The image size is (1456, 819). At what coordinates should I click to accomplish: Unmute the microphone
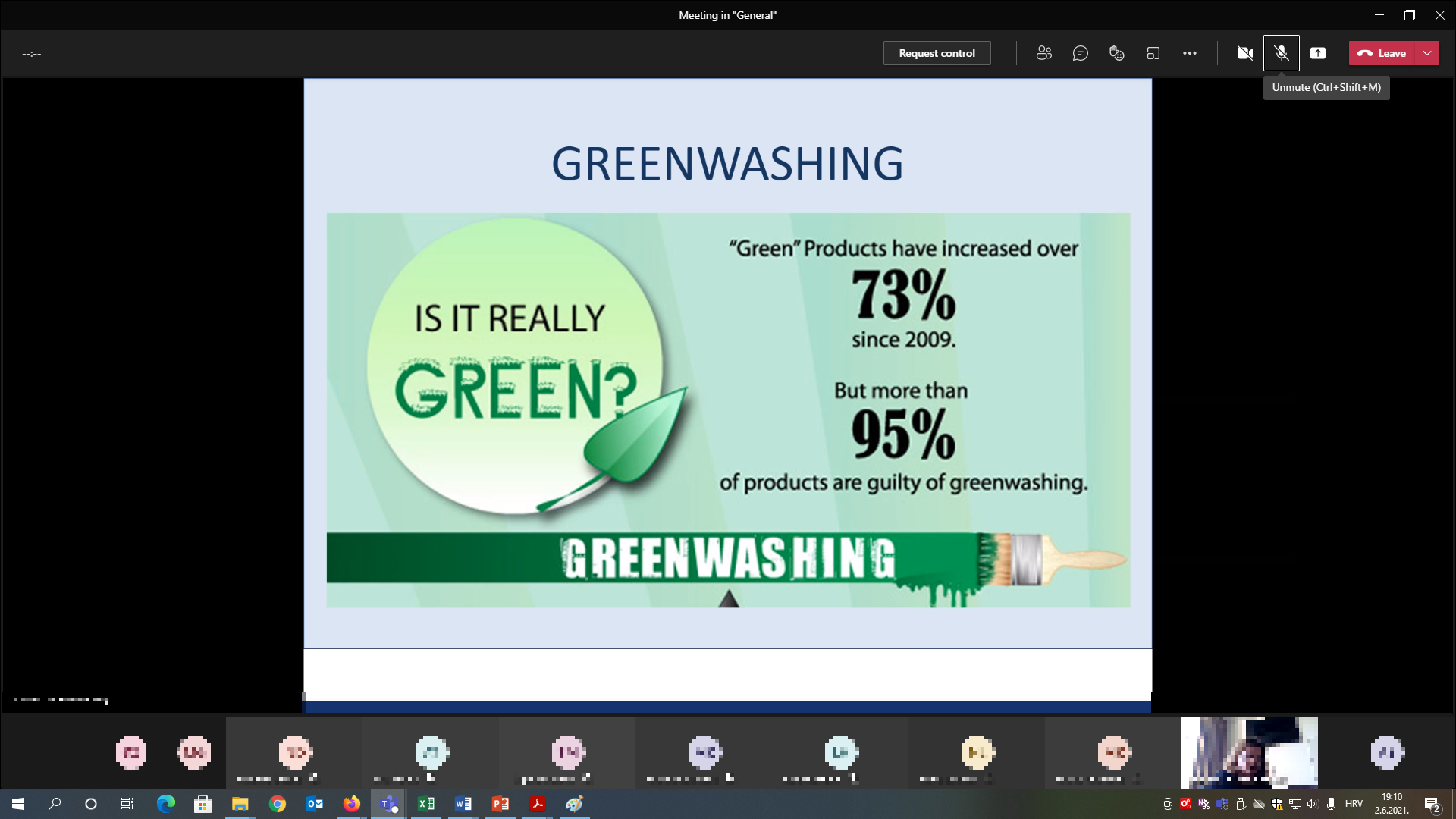(x=1281, y=53)
